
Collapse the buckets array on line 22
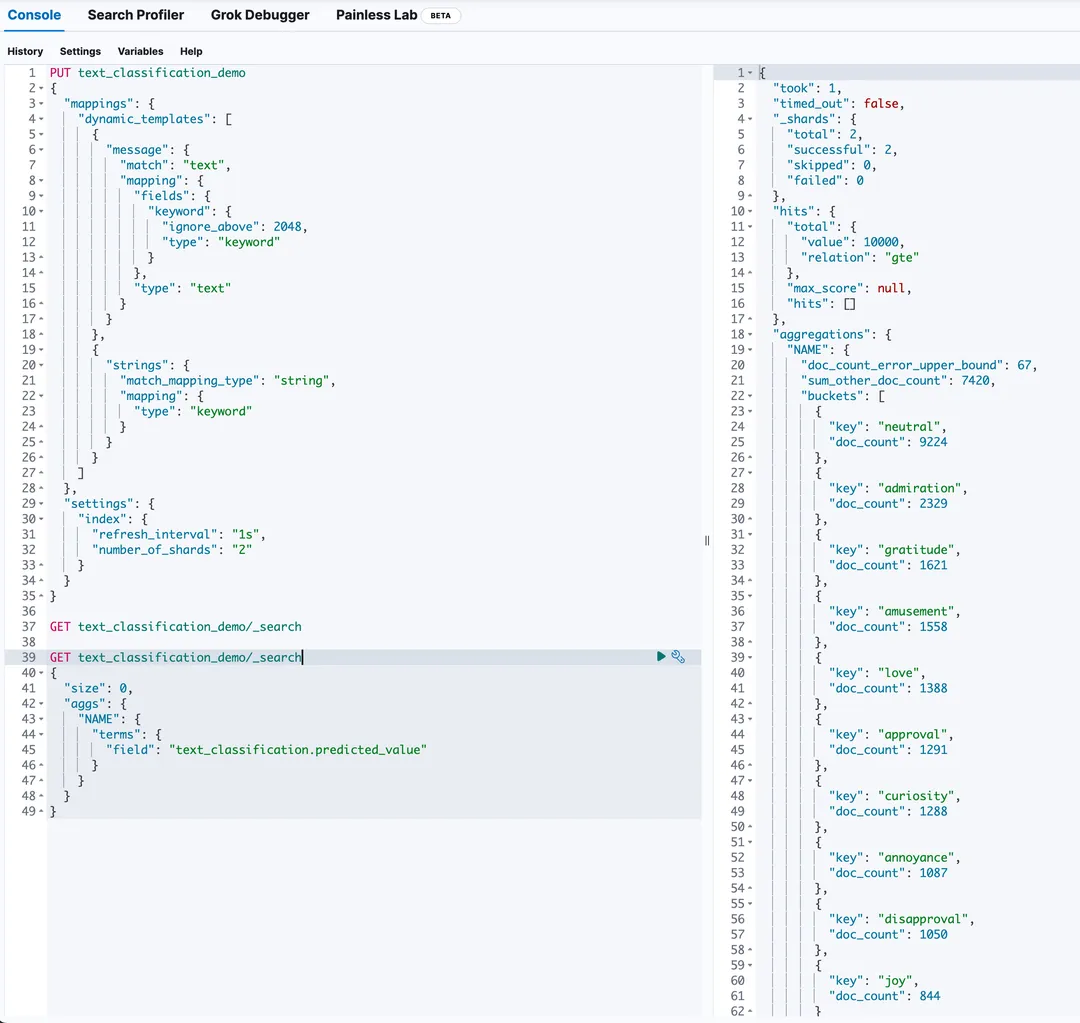(x=750, y=396)
